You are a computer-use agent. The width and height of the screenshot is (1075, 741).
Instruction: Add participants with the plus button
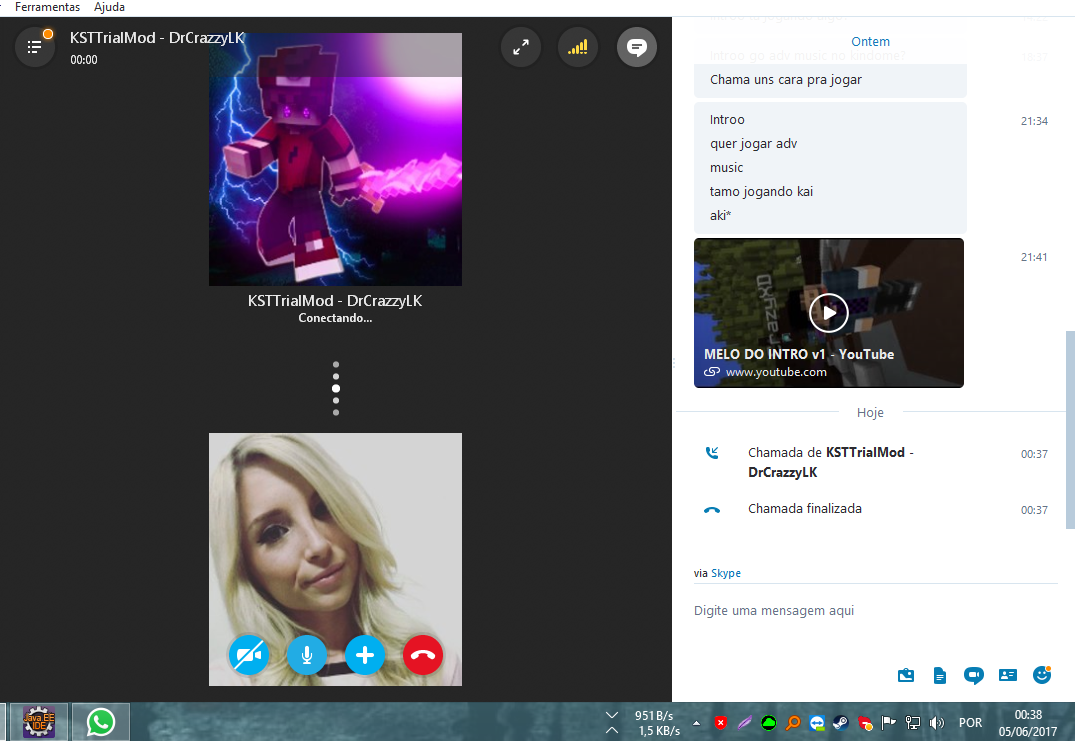tap(365, 655)
